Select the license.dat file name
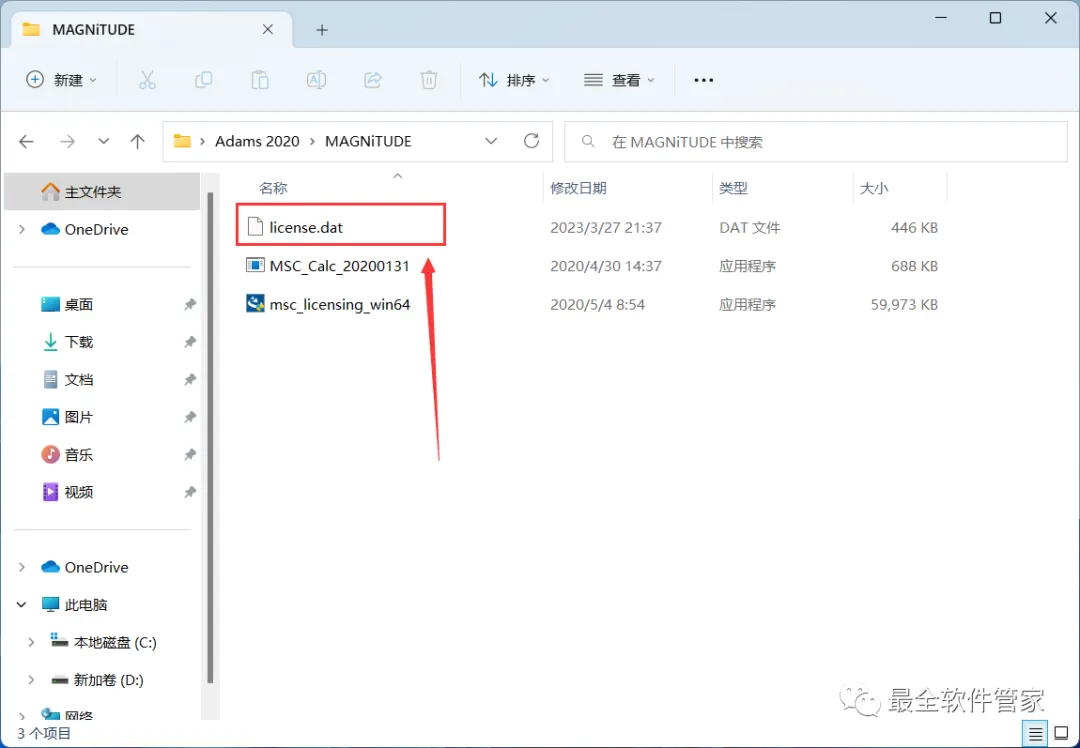The image size is (1080, 748). coord(306,227)
